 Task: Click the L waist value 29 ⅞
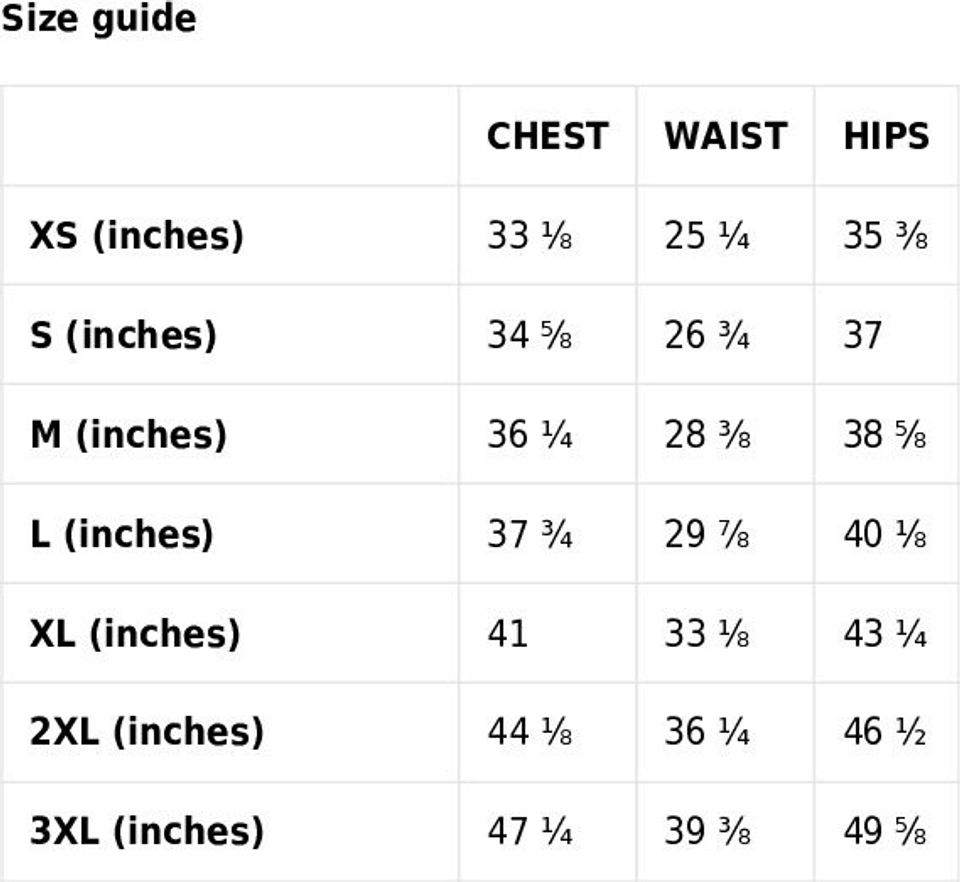point(707,533)
